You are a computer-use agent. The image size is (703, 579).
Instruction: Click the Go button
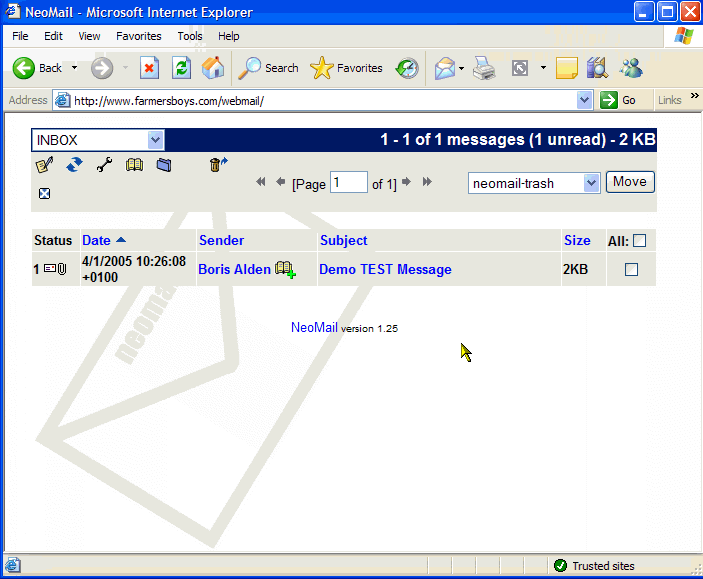(x=619, y=100)
